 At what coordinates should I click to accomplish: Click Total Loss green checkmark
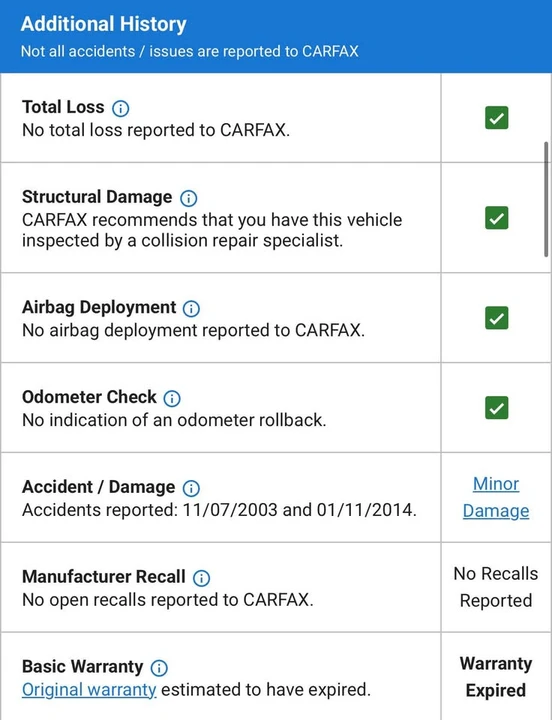coord(496,118)
